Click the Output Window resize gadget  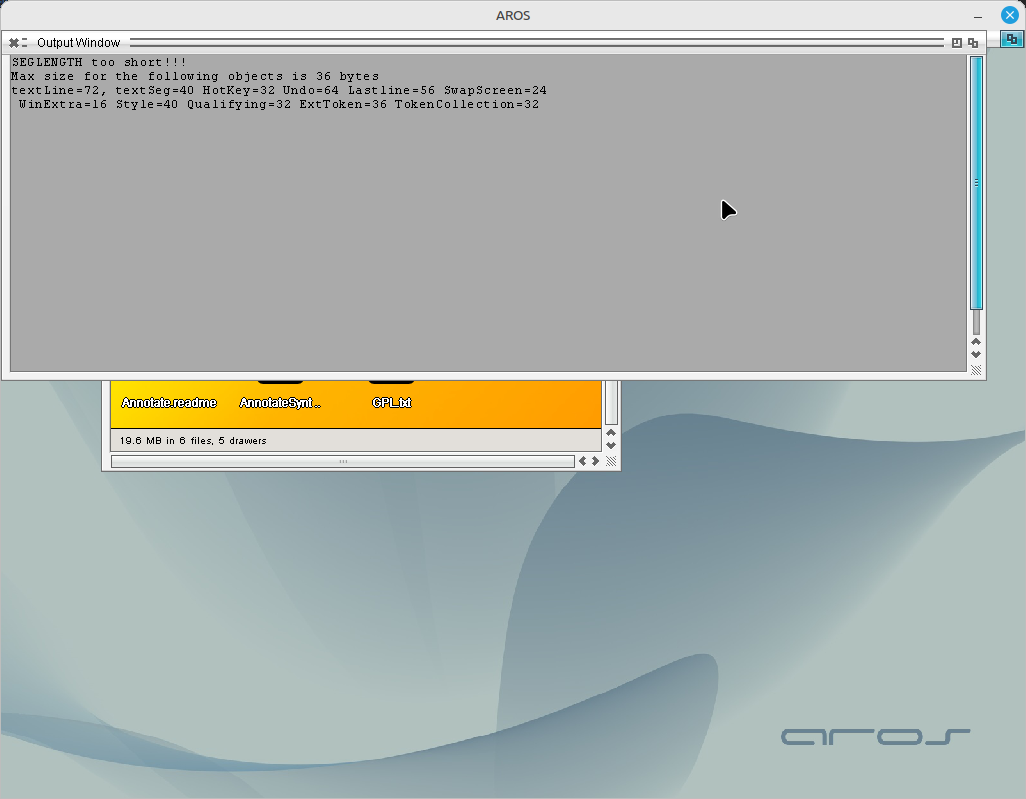click(976, 370)
